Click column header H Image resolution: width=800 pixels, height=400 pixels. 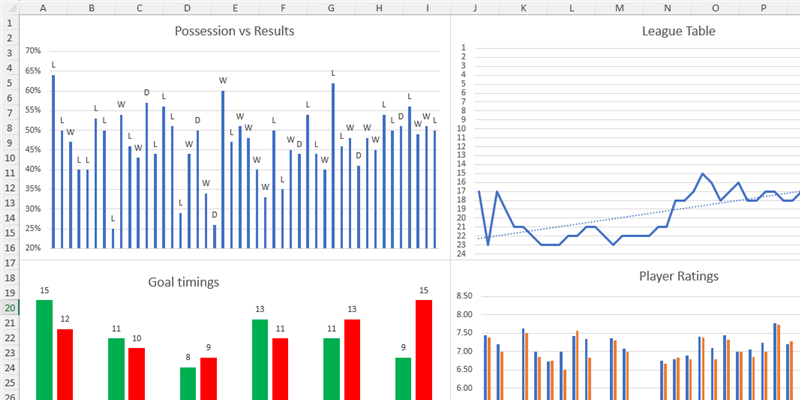point(379,8)
